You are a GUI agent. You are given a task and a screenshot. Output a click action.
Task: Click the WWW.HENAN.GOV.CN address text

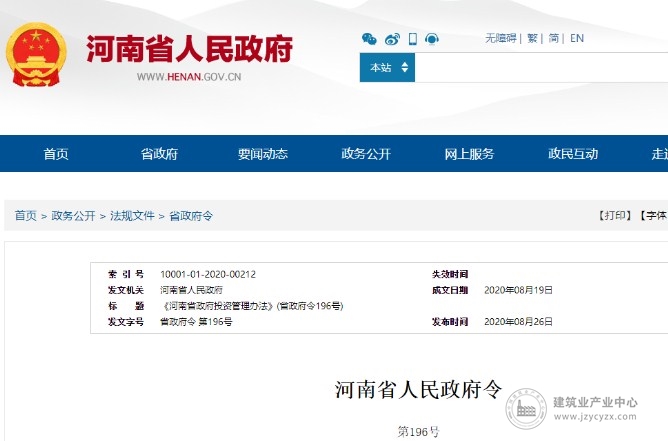pyautogui.click(x=189, y=77)
